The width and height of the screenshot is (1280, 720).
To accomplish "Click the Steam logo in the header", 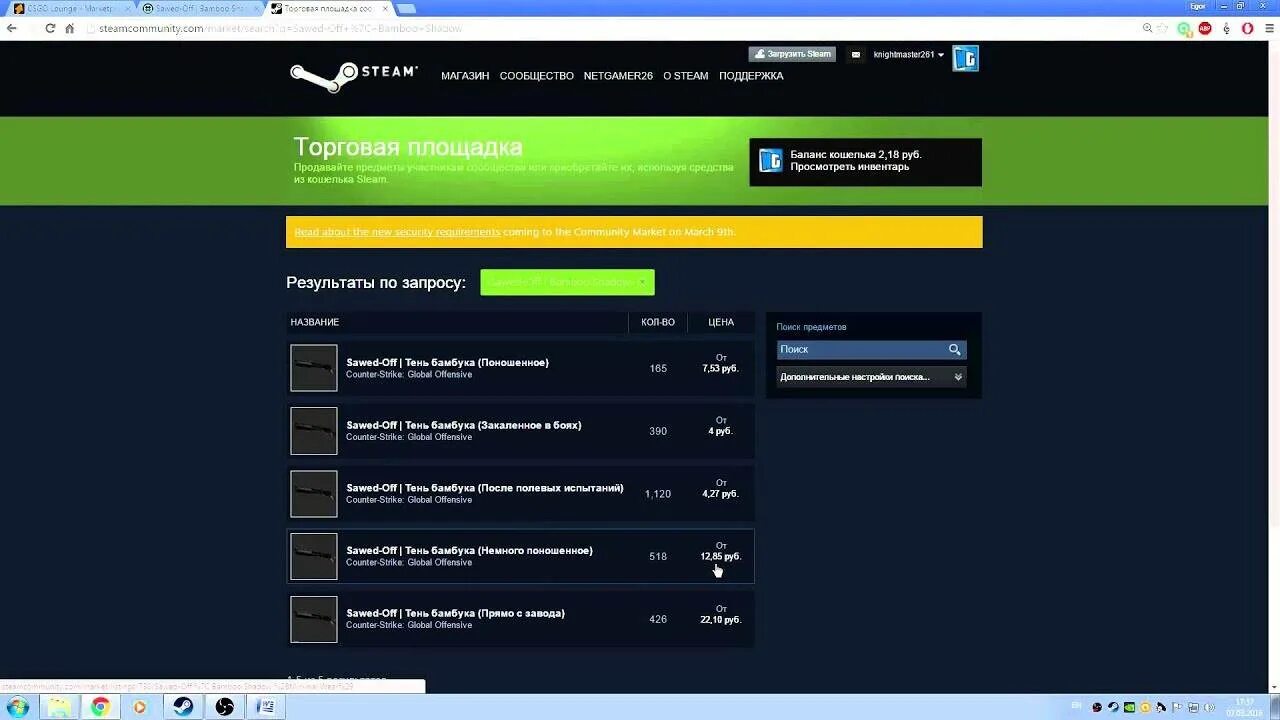I will coord(353,76).
